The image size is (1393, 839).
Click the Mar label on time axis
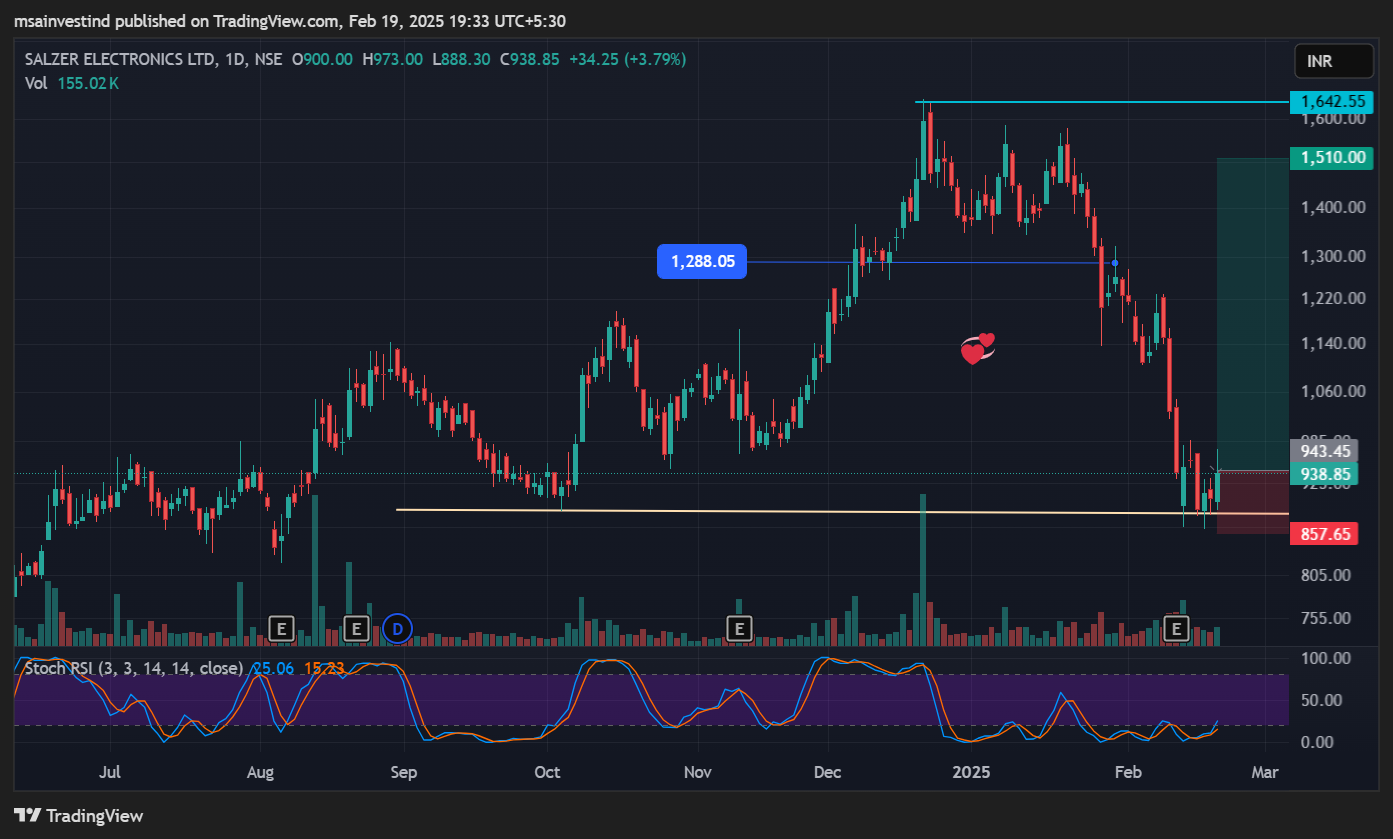1265,773
